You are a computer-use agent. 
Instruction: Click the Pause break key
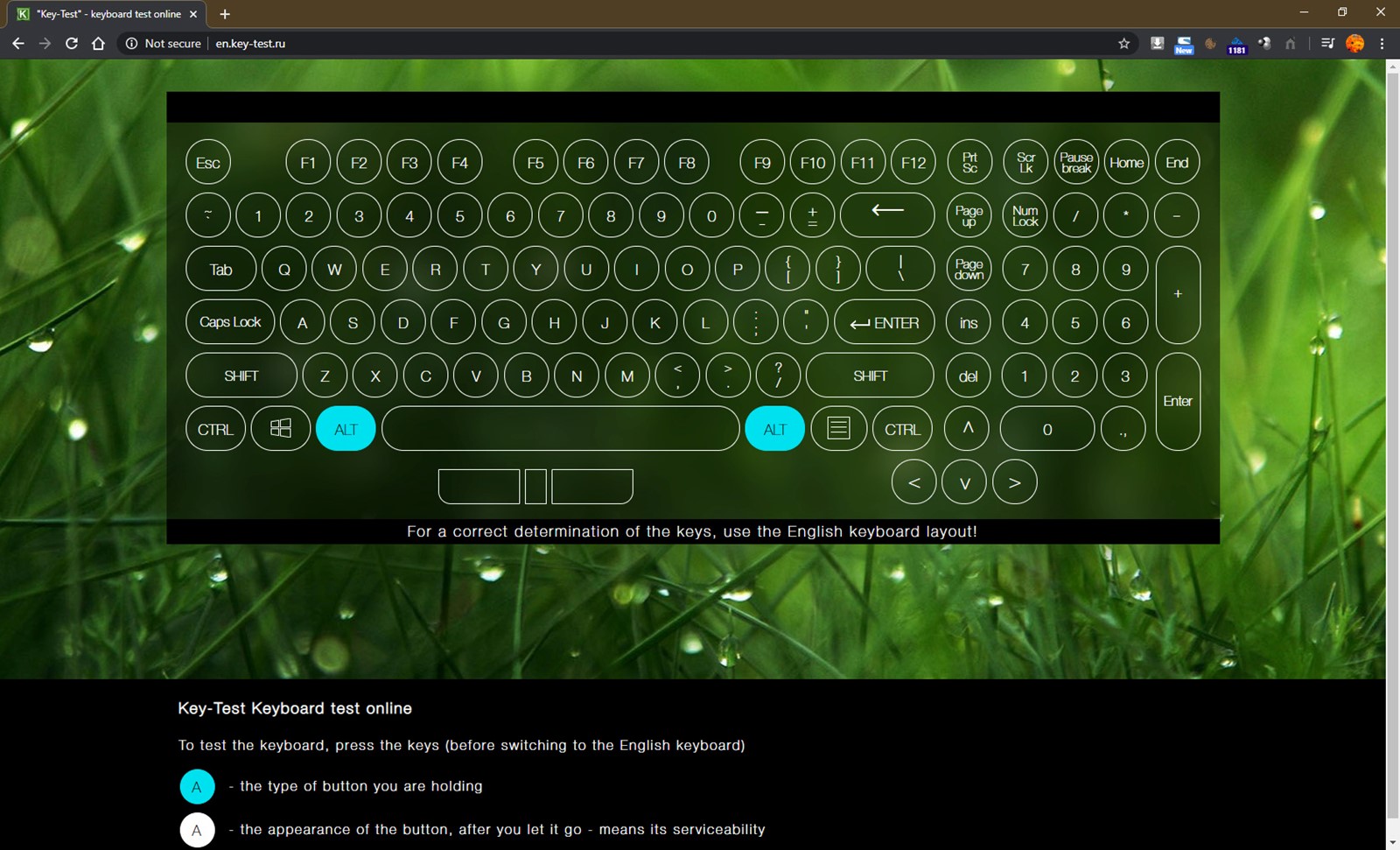[1076, 163]
